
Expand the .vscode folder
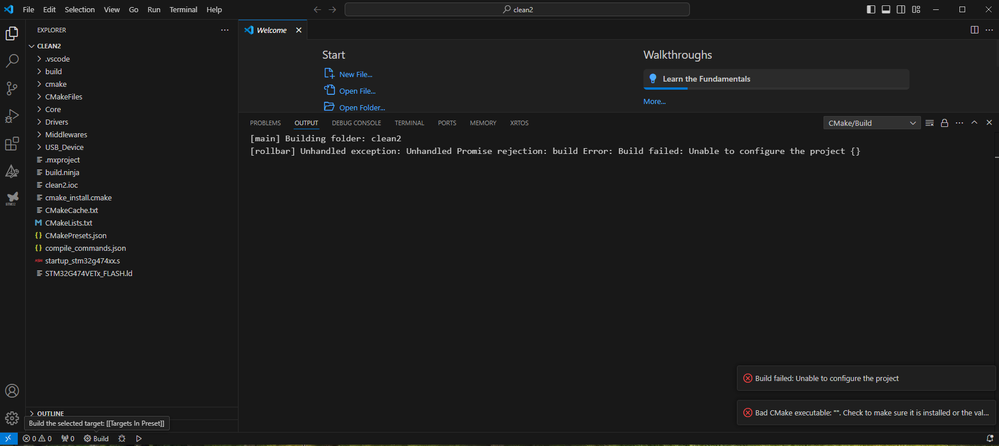131,59
